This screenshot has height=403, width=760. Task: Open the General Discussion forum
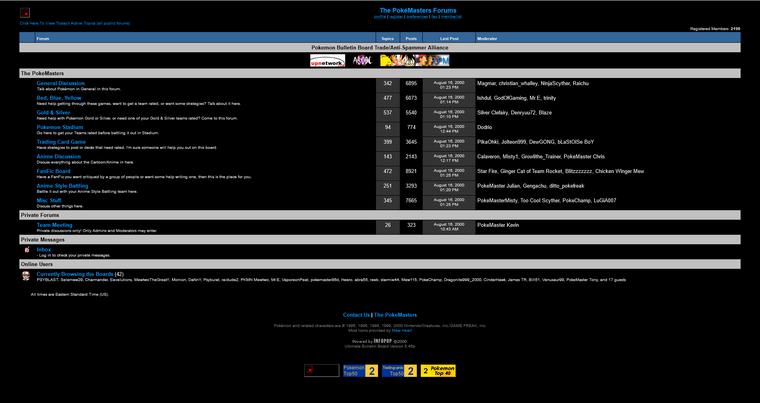click(61, 83)
